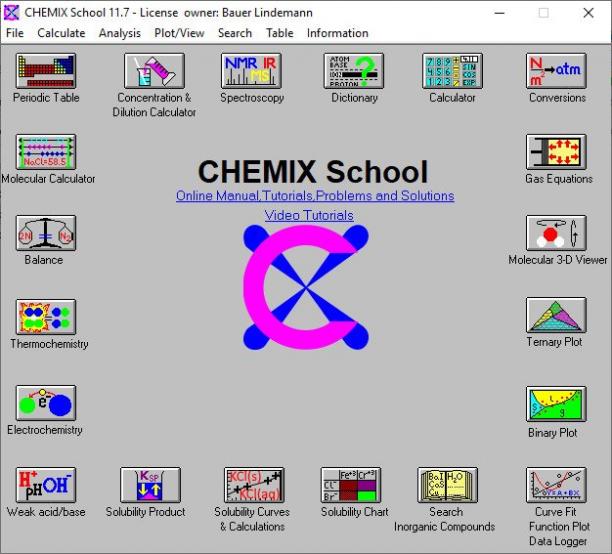The height and width of the screenshot is (554, 612).
Task: Follow the Online Manual, Tutorials link
Action: tap(315, 196)
